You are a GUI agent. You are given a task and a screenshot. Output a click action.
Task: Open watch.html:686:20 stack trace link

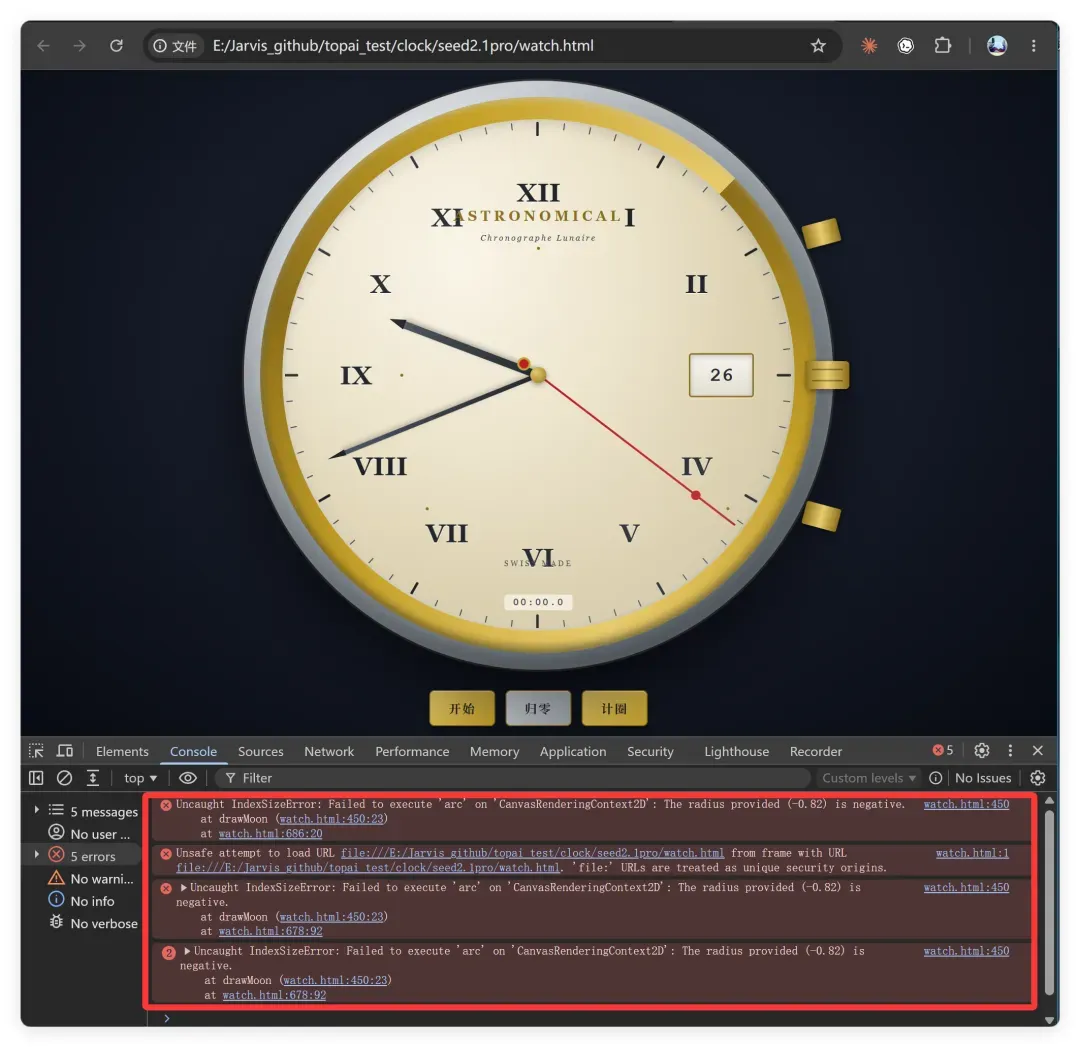270,833
